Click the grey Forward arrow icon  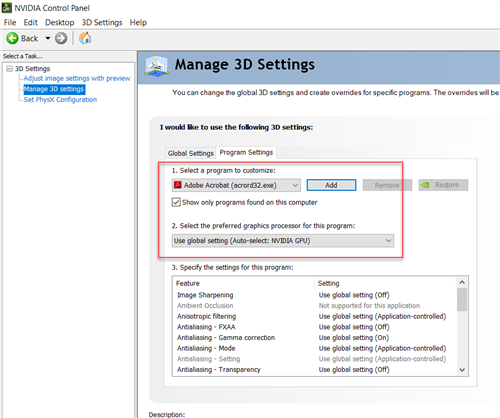[x=61, y=38]
